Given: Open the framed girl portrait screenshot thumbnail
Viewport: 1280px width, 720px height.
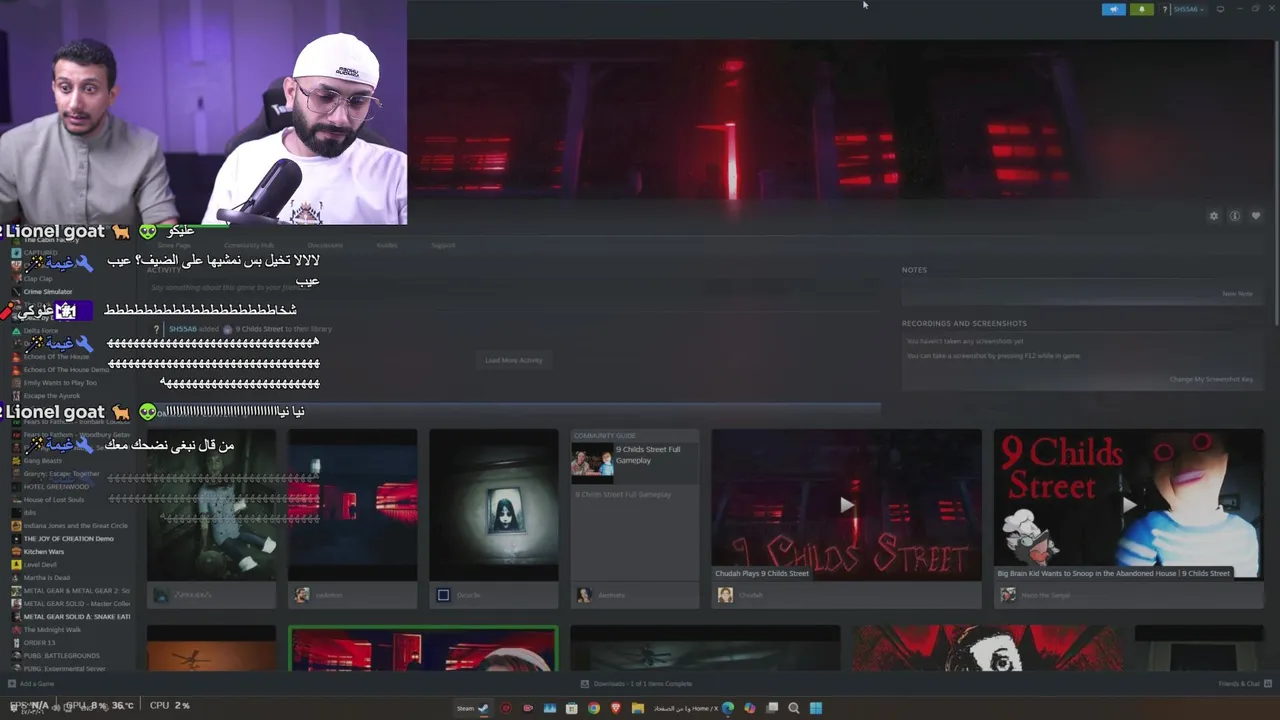Looking at the screenshot, I should point(494,505).
